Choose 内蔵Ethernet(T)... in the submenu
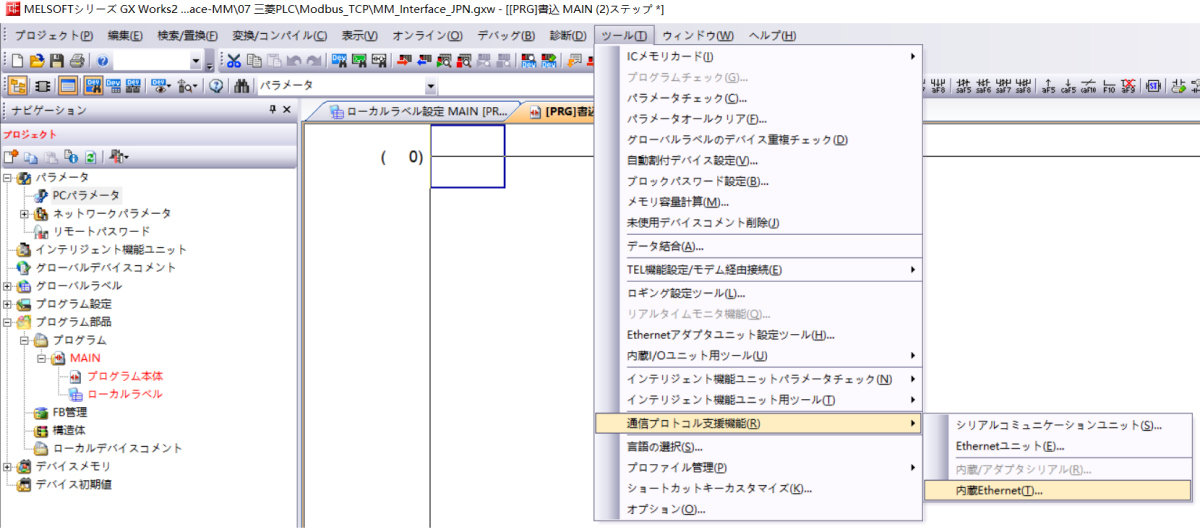Image resolution: width=1200 pixels, height=528 pixels. (1058, 491)
